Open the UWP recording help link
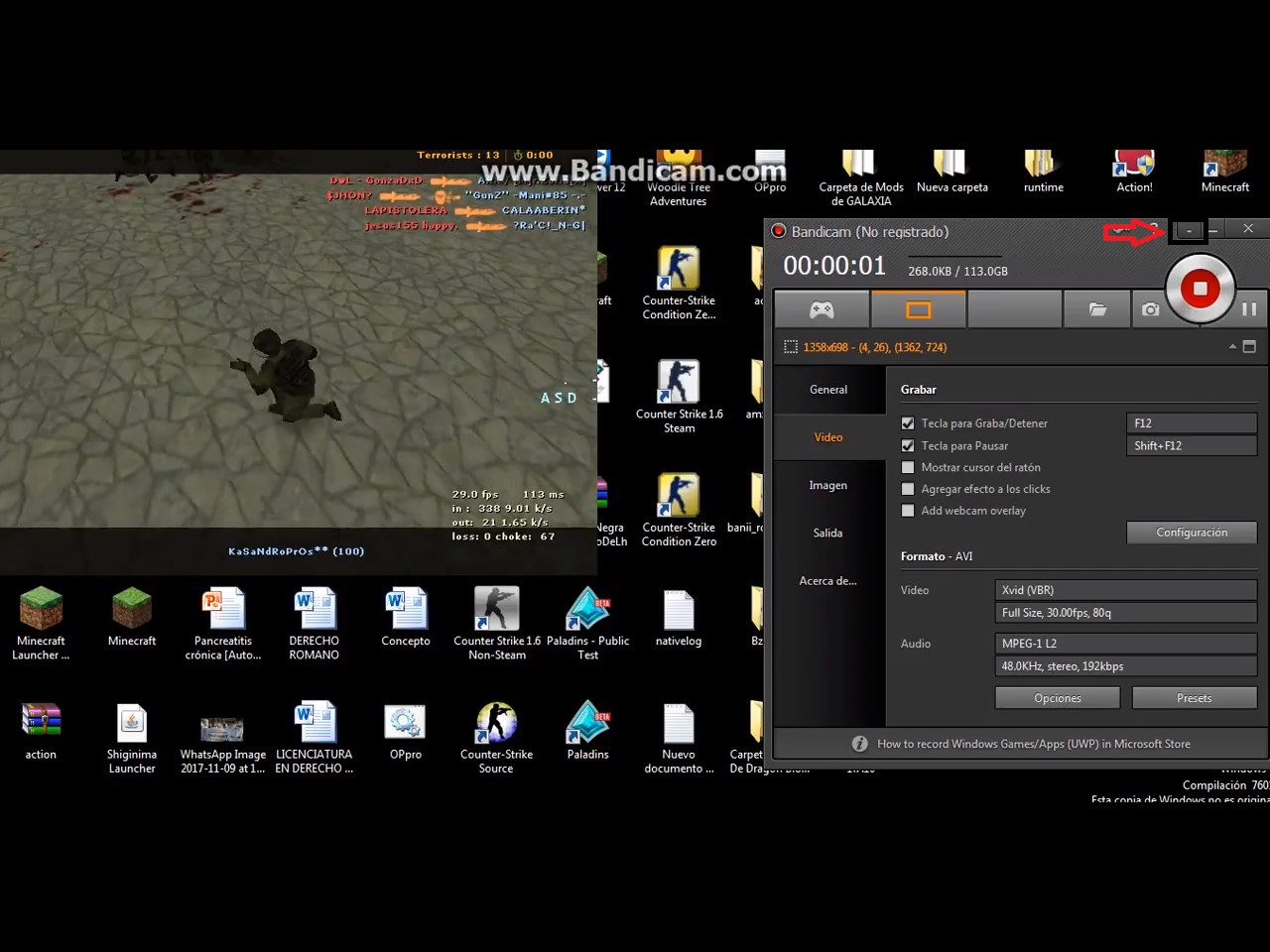 1034,744
